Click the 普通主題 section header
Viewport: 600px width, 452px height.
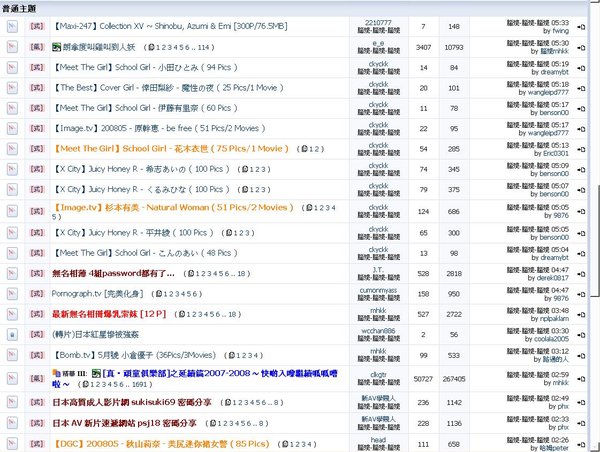(294, 8)
